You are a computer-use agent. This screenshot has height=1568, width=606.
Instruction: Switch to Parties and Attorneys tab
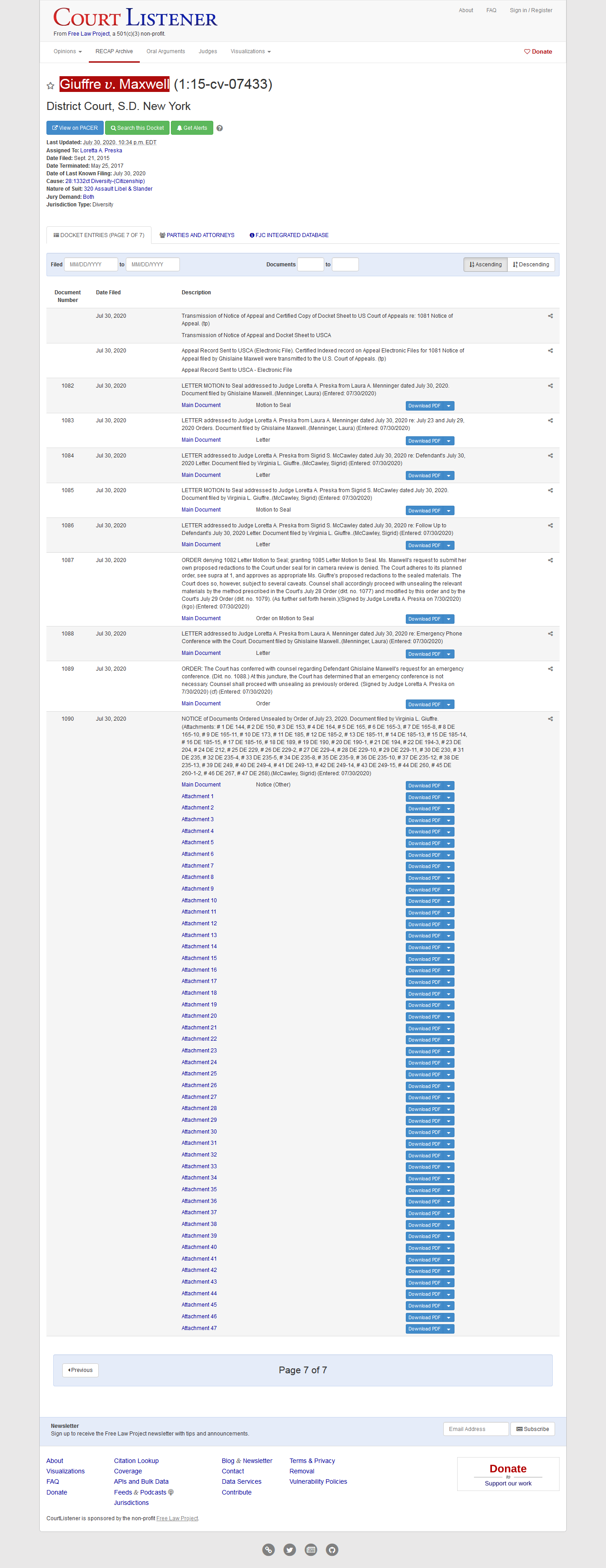[x=197, y=235]
